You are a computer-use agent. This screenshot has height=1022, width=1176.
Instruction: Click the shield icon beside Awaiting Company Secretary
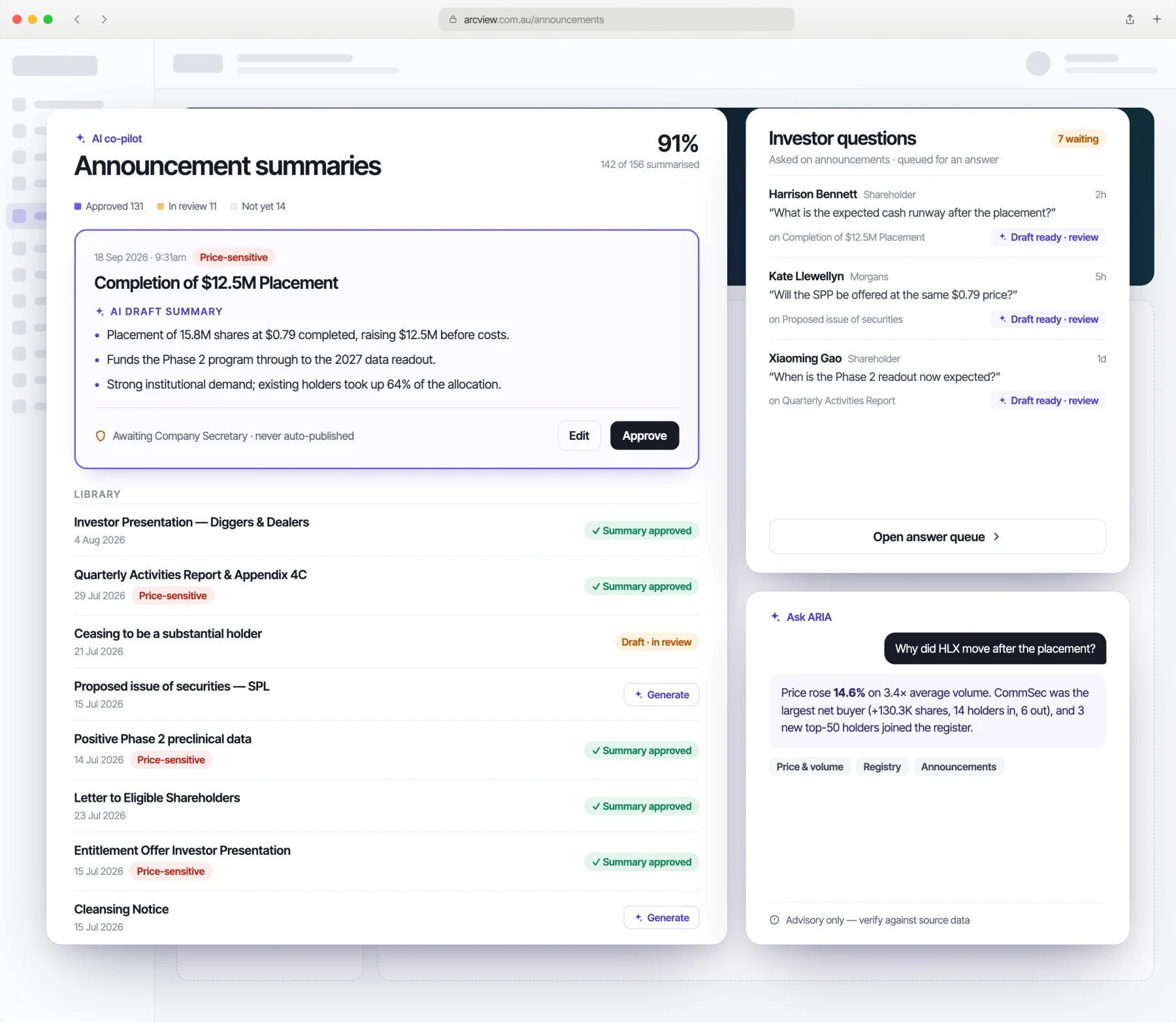point(101,436)
